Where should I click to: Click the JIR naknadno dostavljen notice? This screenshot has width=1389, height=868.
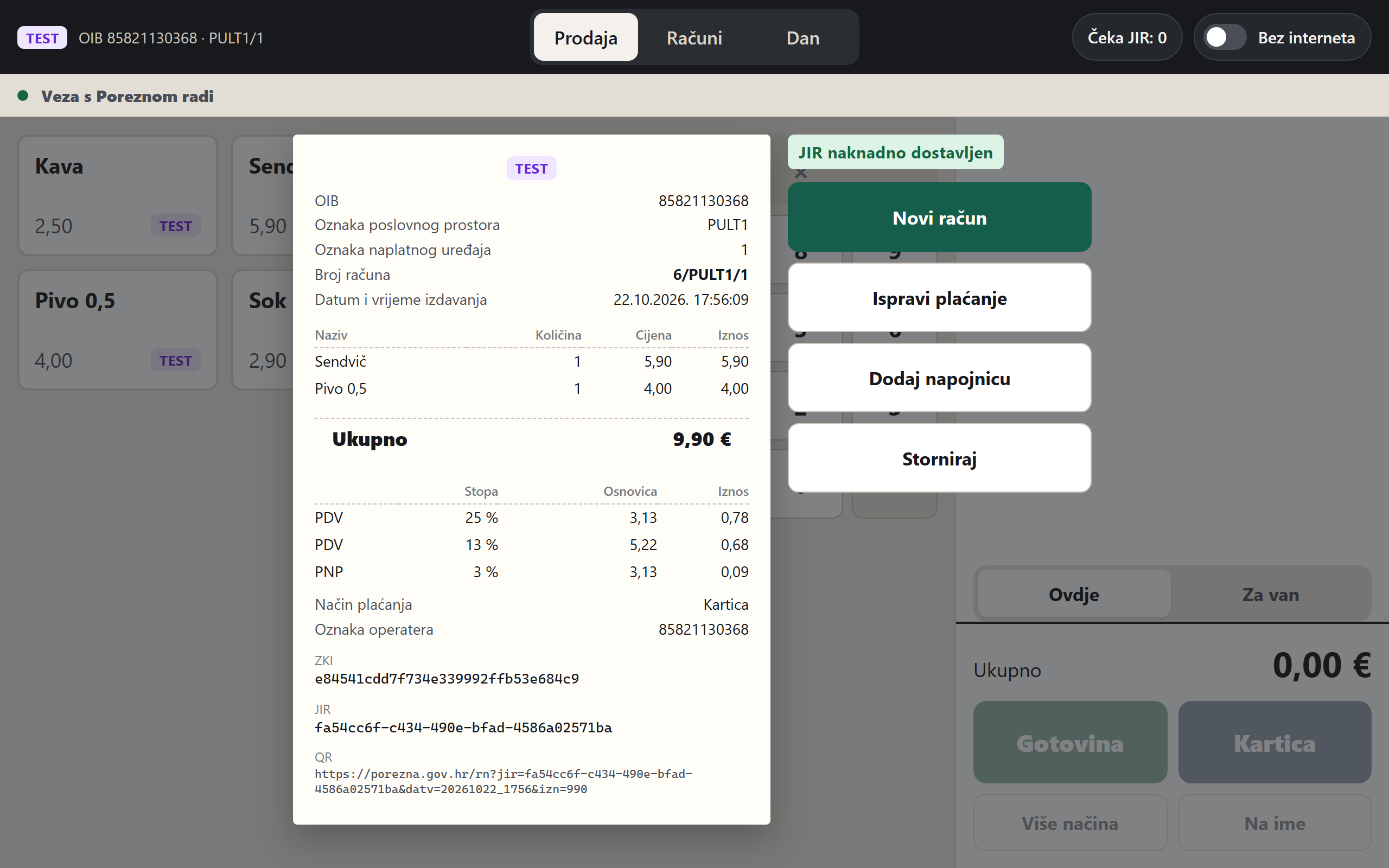point(895,152)
